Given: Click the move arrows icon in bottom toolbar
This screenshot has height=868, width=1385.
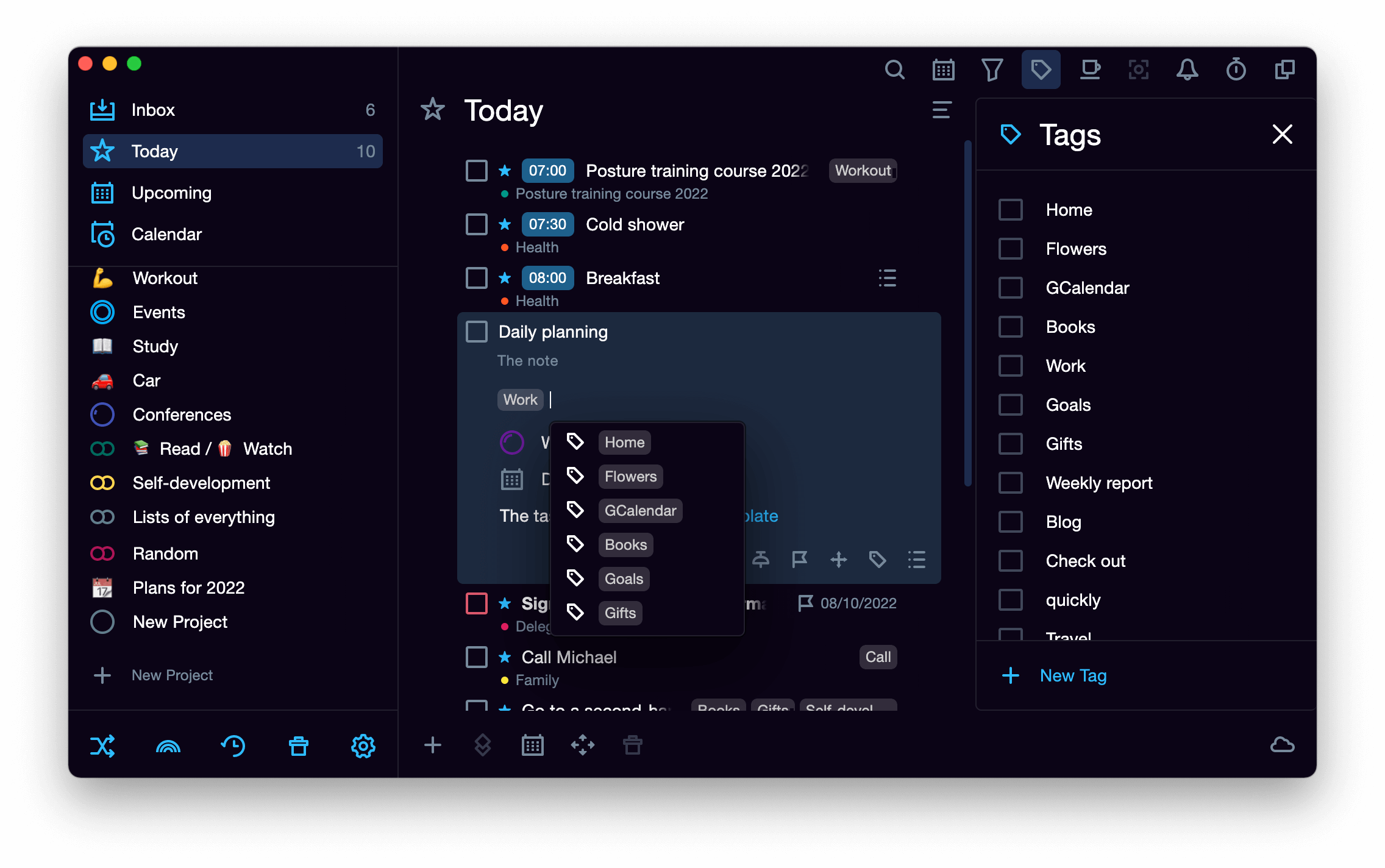Looking at the screenshot, I should coord(583,745).
